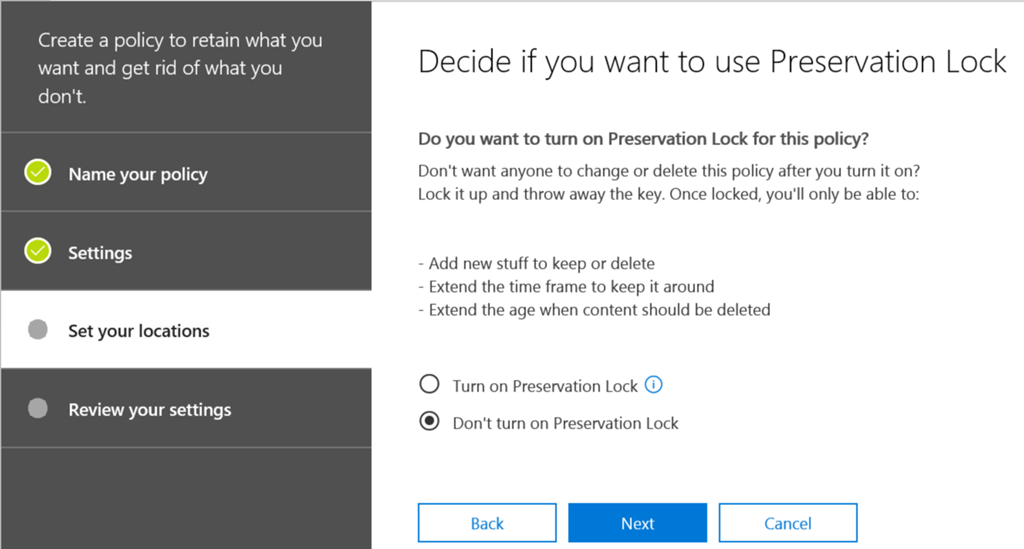Click the 'Decide if you want to use Preservation Lock' heading

coord(712,62)
